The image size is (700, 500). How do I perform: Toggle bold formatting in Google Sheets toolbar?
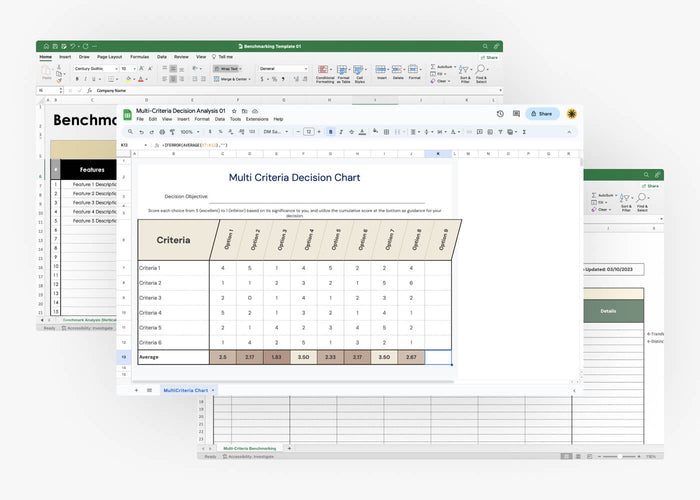click(330, 131)
